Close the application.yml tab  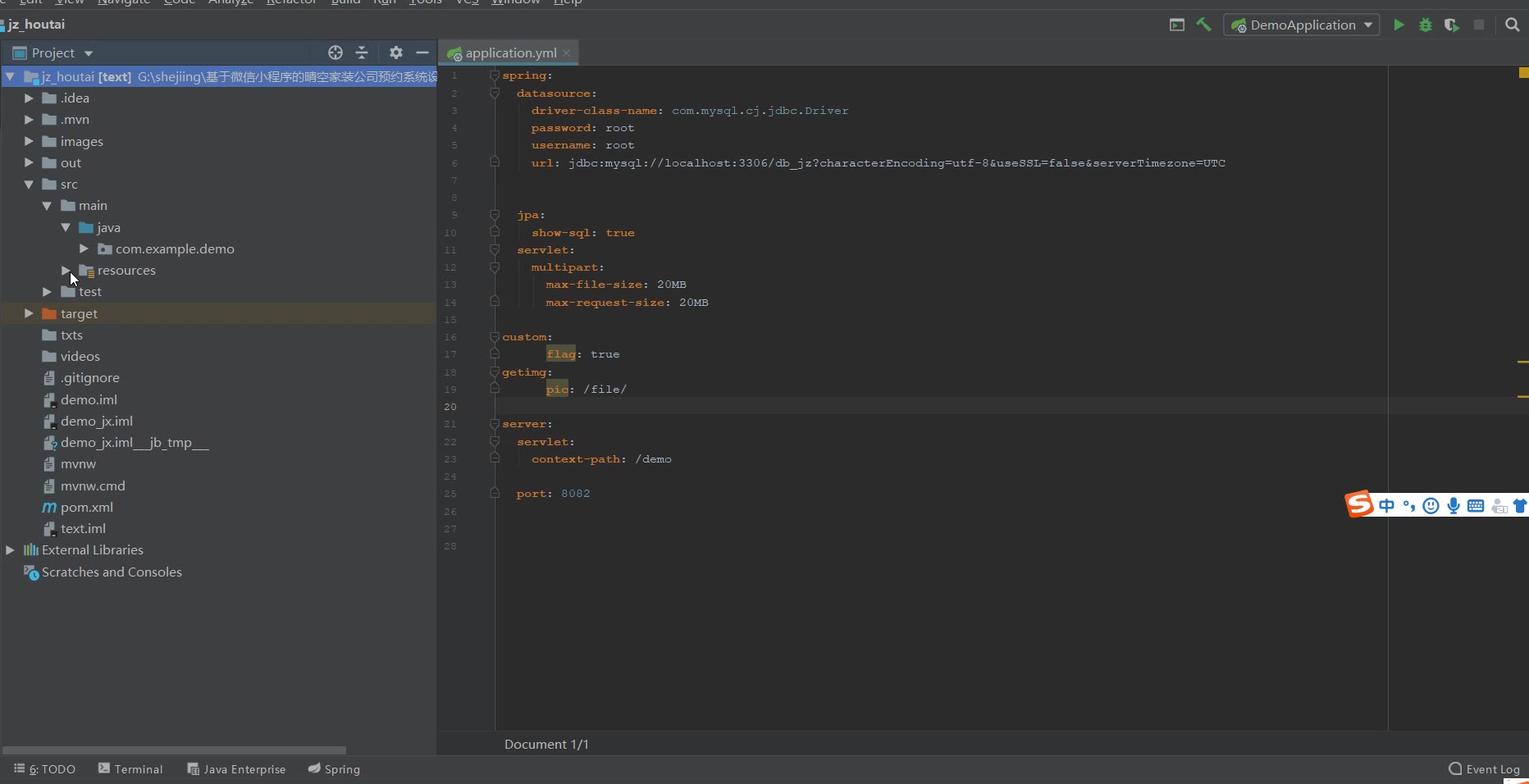pyautogui.click(x=567, y=53)
